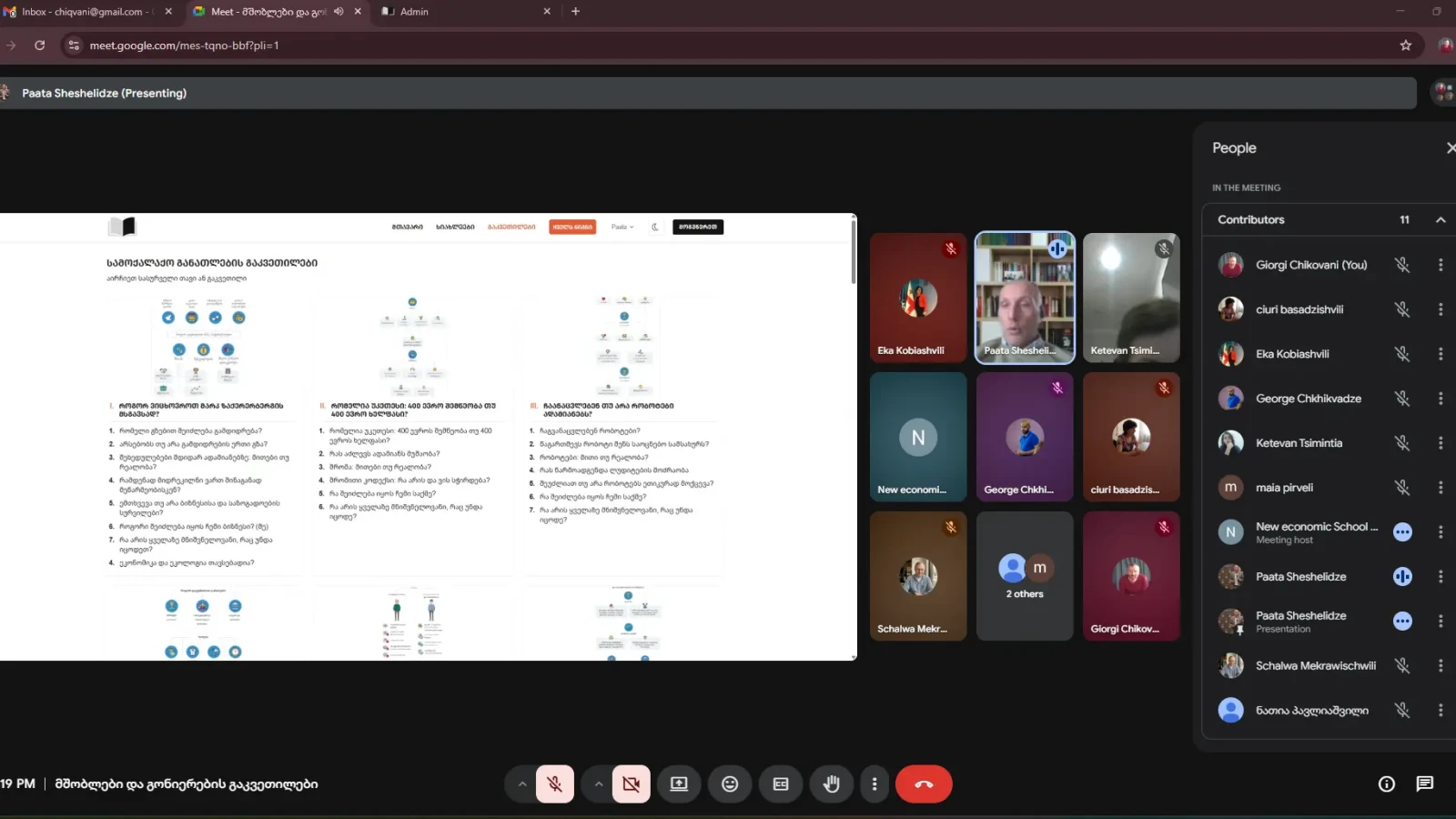The image size is (1456, 819).
Task: Toggle the microphone mute button
Action: pos(554,784)
